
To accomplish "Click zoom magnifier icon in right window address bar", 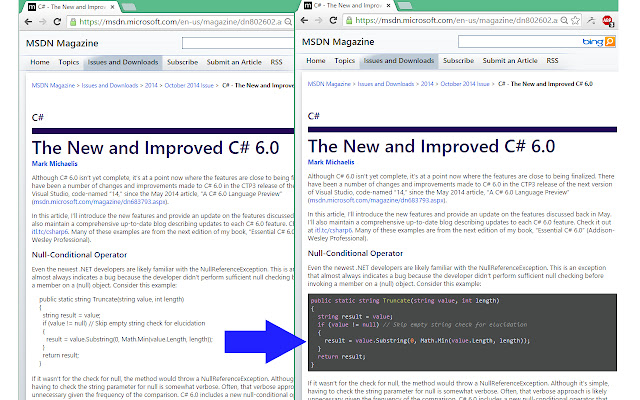I will tap(564, 20).
